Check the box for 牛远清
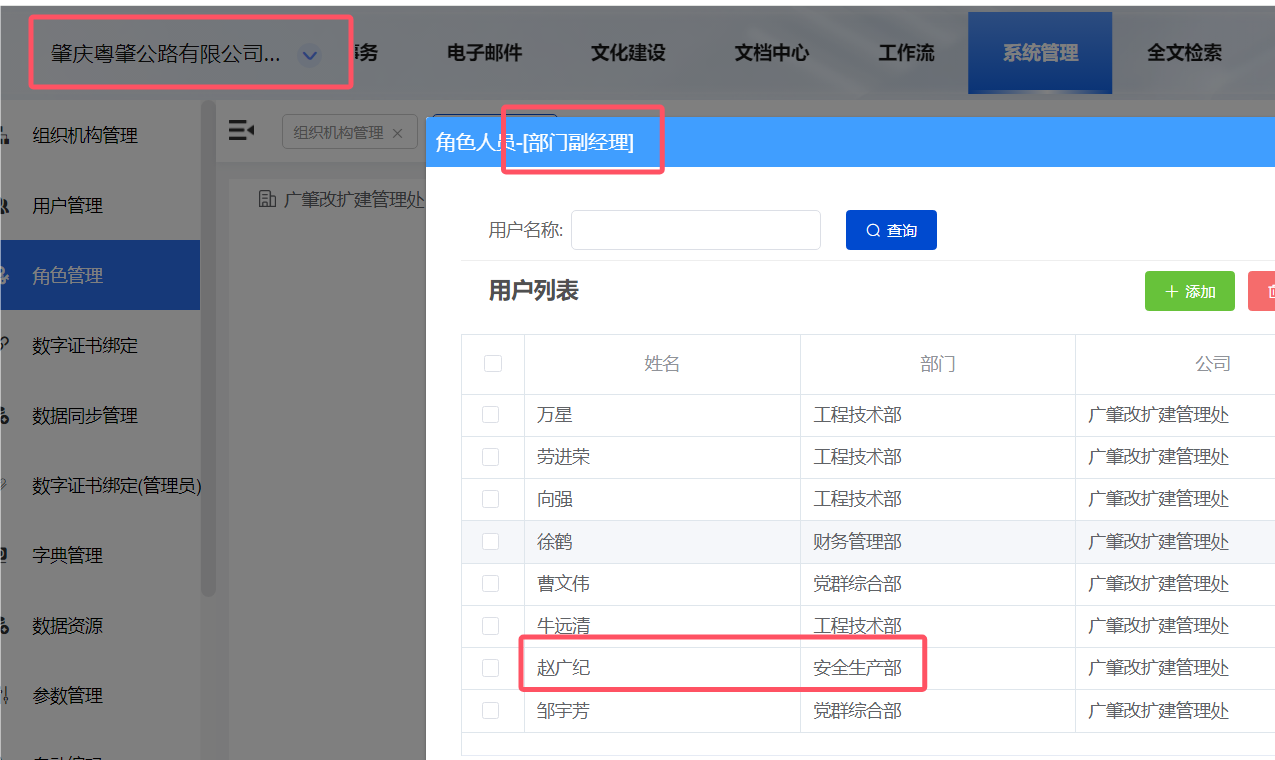Viewport: 1275px width, 760px height. pyautogui.click(x=490, y=625)
